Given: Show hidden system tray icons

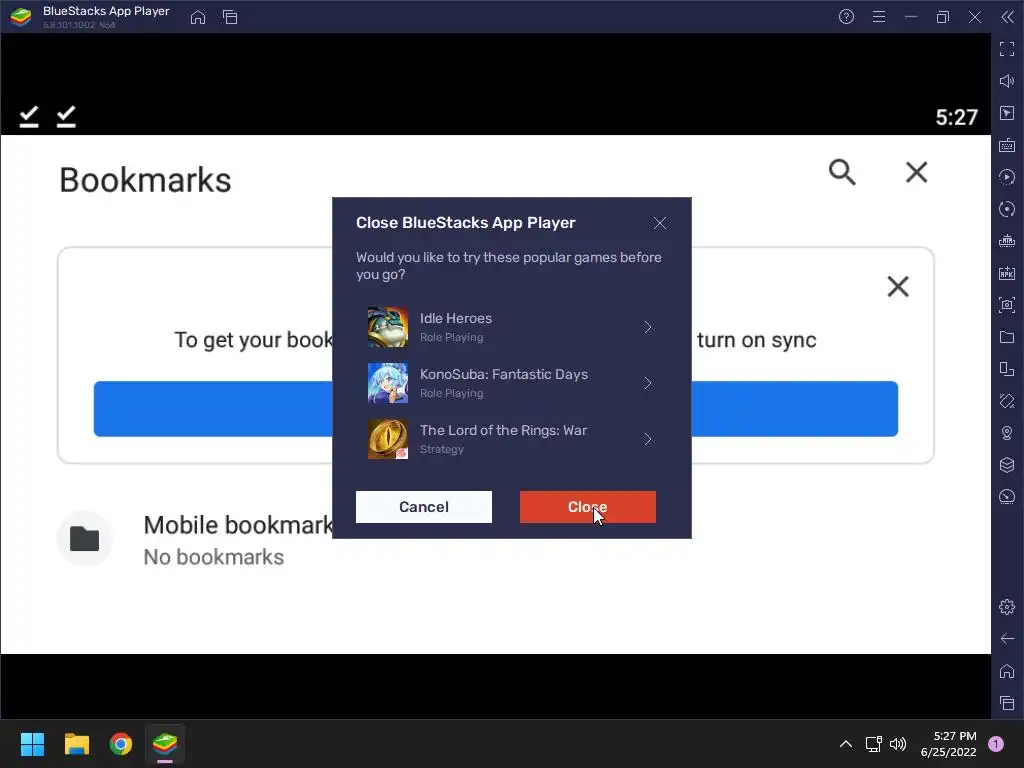Looking at the screenshot, I should (x=846, y=744).
